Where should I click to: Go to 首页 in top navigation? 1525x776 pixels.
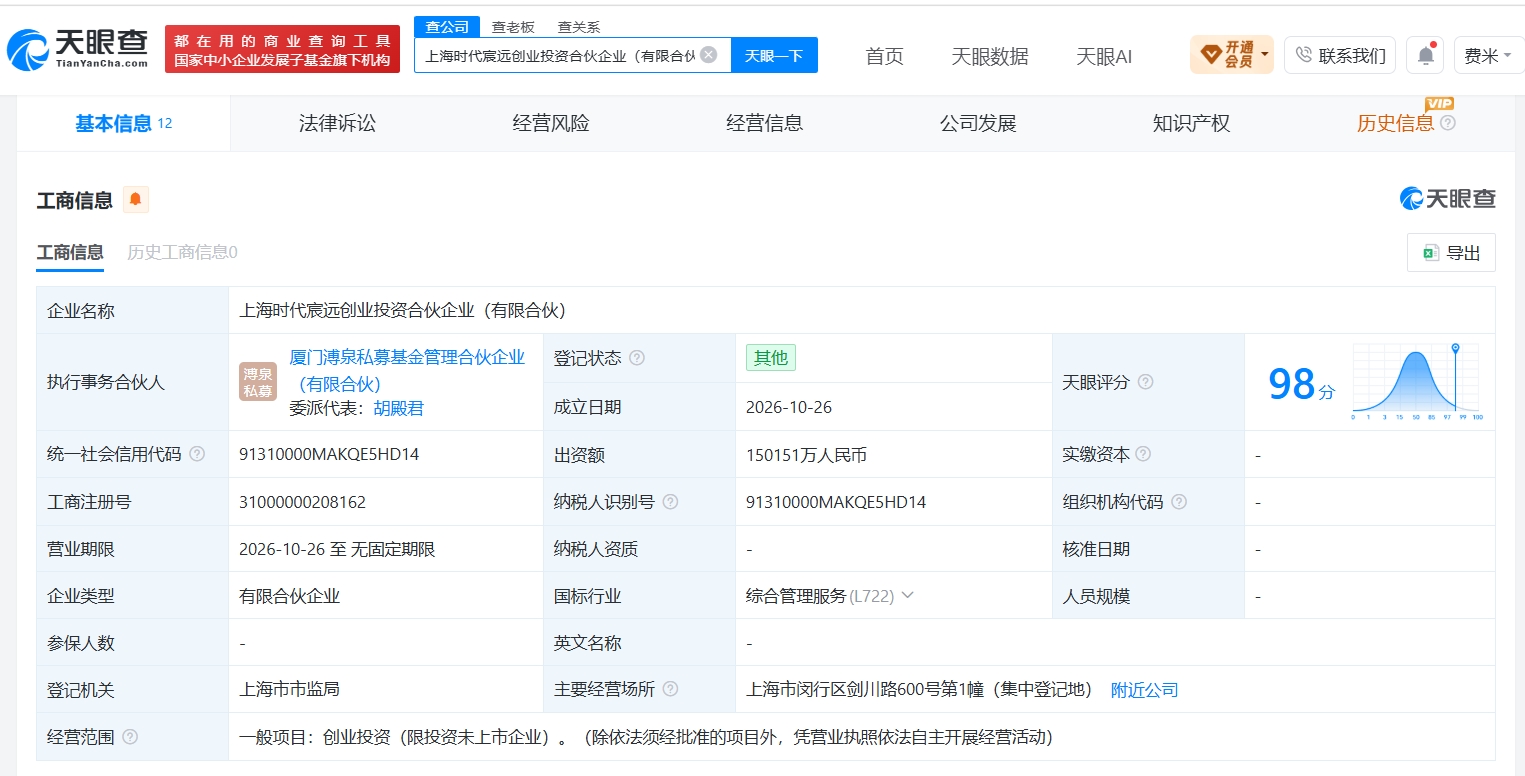884,56
